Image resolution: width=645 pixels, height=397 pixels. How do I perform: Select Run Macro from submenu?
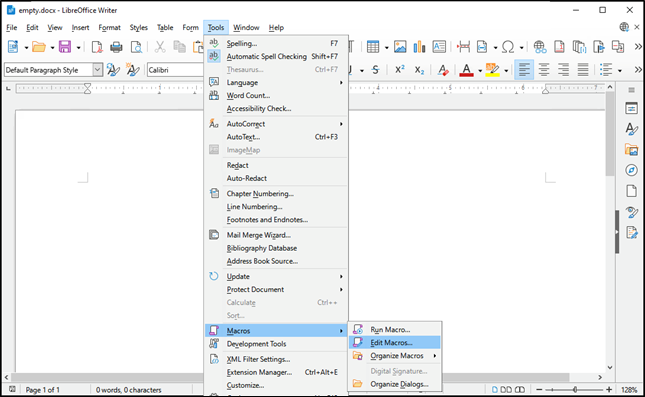(395, 330)
